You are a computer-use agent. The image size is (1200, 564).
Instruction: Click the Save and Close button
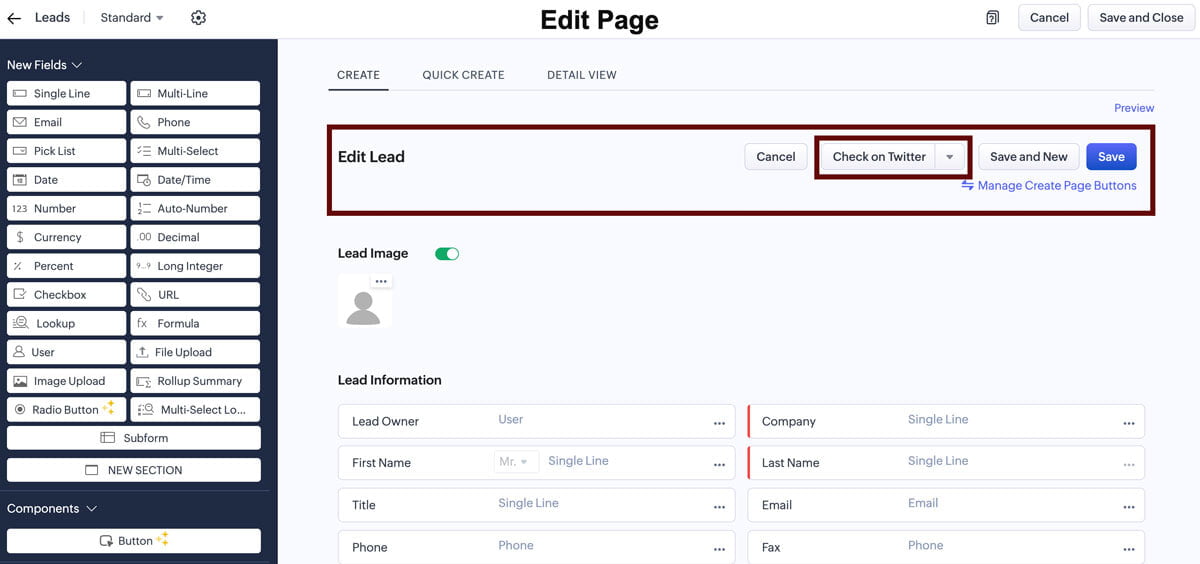coord(1141,18)
